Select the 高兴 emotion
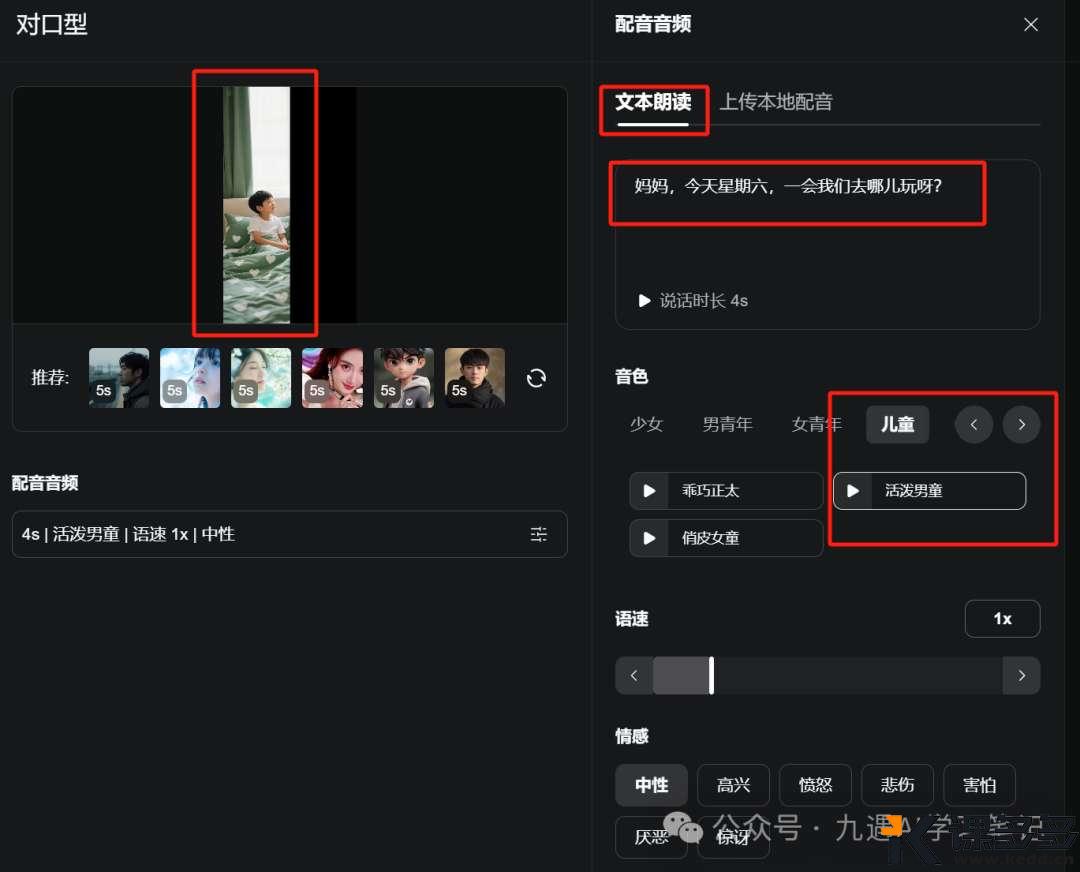This screenshot has width=1080, height=872. [x=733, y=785]
